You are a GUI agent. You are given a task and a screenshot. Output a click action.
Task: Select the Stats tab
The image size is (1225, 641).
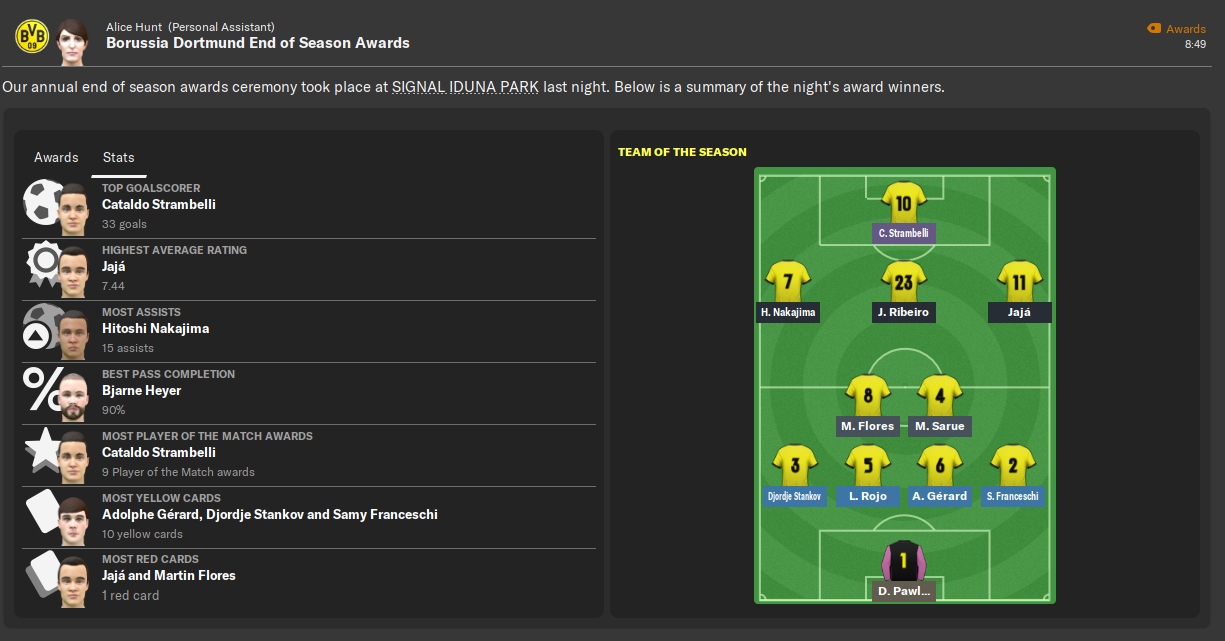pyautogui.click(x=119, y=157)
